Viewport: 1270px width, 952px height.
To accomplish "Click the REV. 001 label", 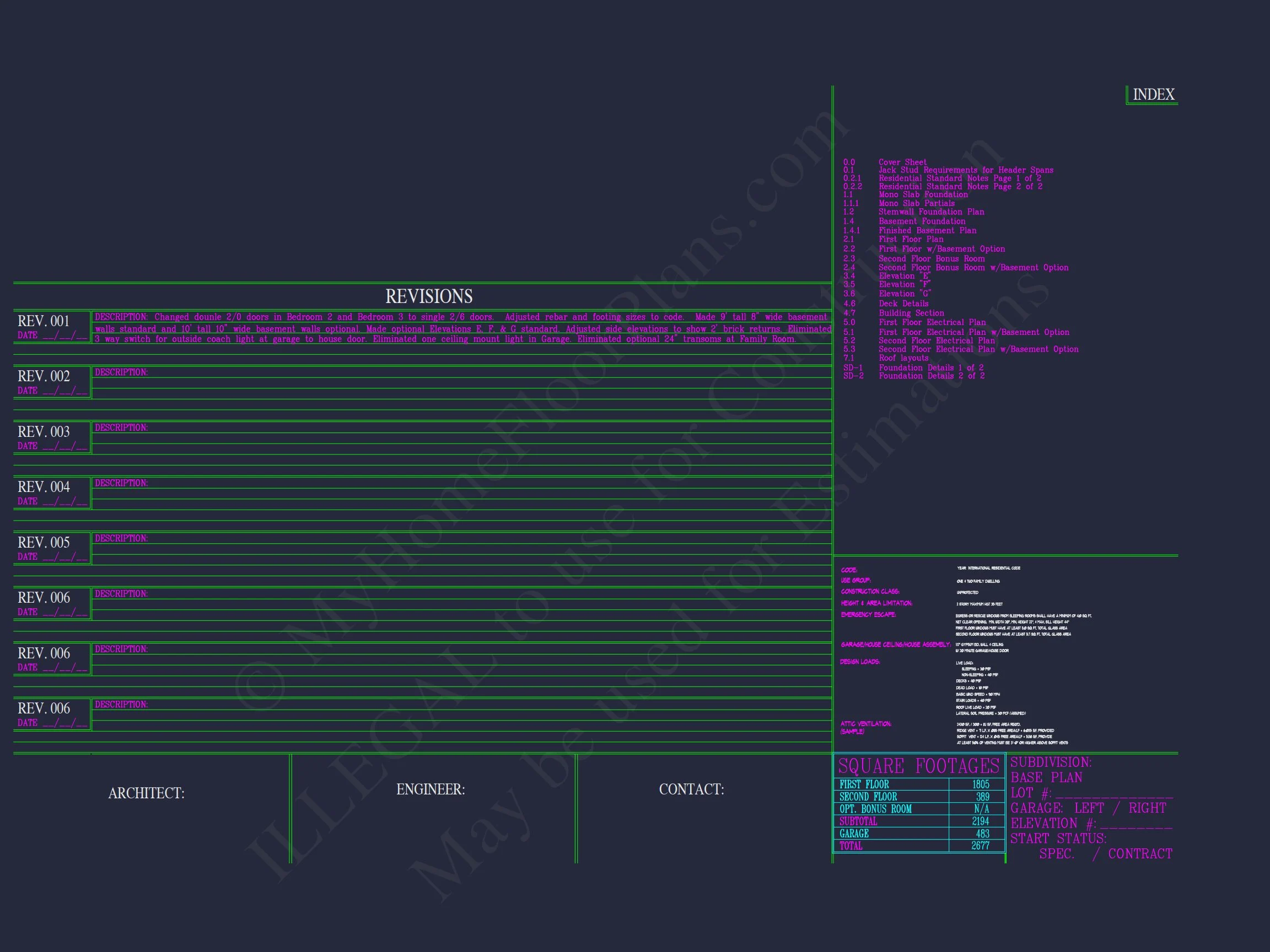I will (x=44, y=321).
